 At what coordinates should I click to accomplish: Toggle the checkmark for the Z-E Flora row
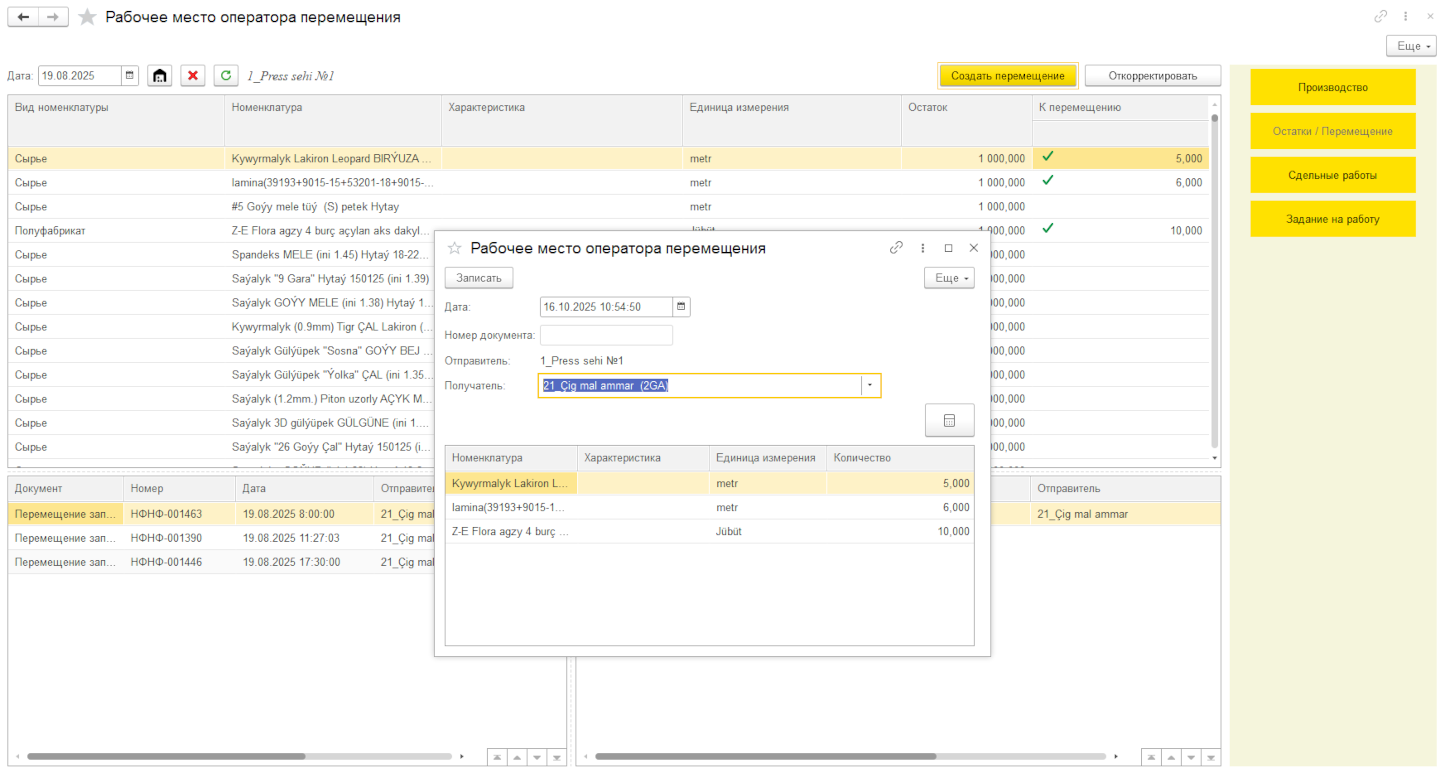(1048, 229)
